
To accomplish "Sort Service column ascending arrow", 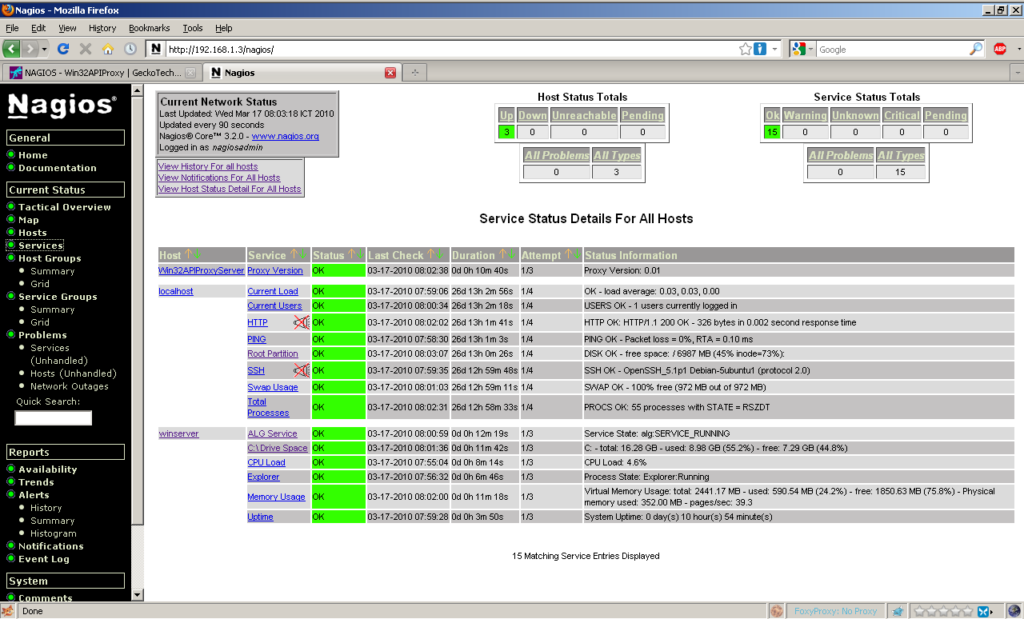I will point(293,254).
